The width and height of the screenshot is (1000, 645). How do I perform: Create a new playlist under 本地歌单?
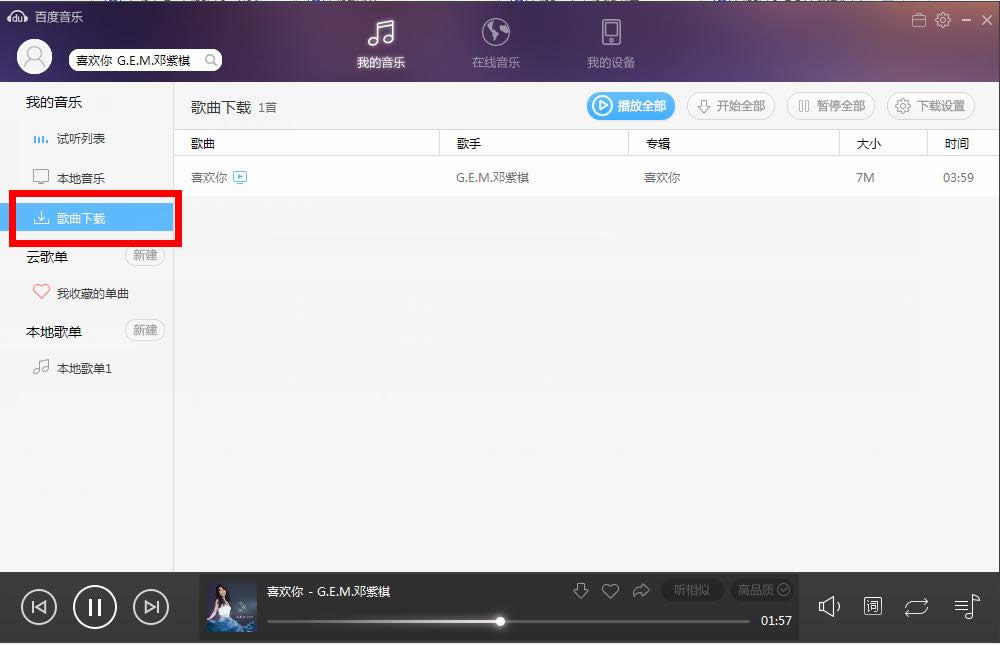tap(144, 329)
